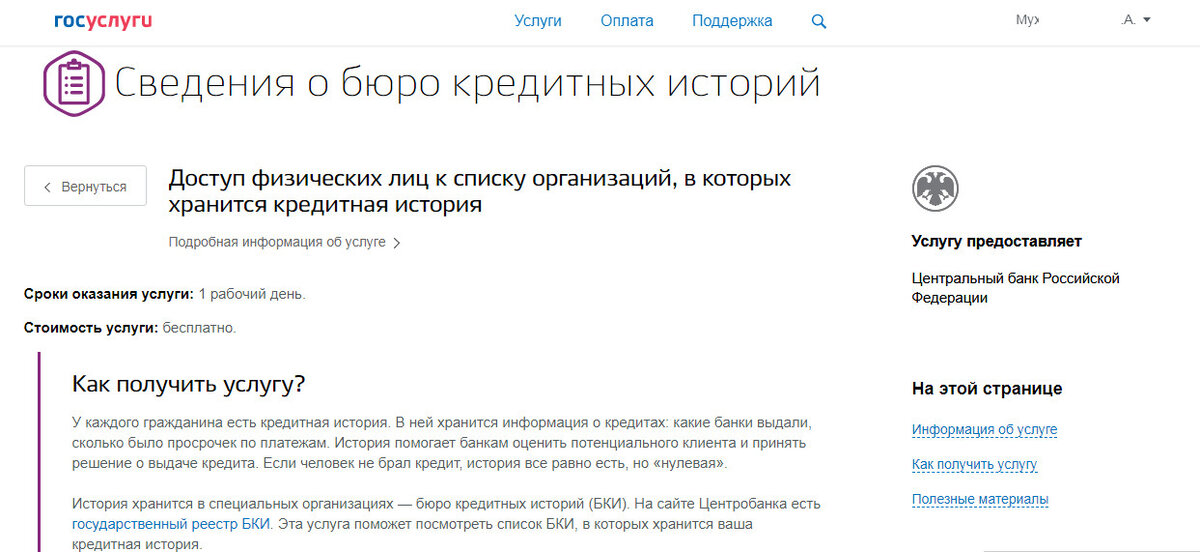Click the search magnifier icon
Screen dimensions: 1200x552
click(819, 21)
